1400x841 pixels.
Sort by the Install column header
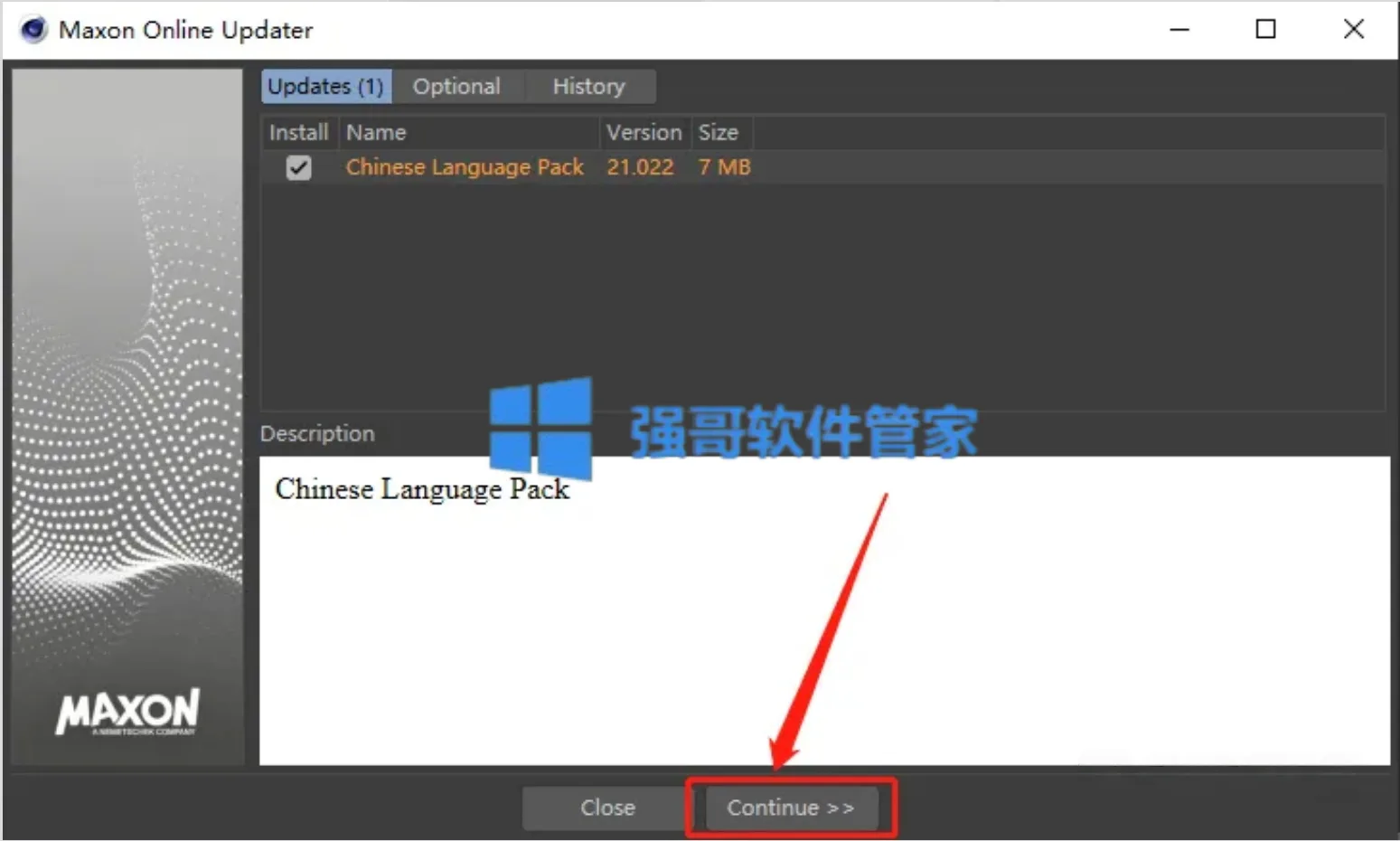(x=299, y=133)
